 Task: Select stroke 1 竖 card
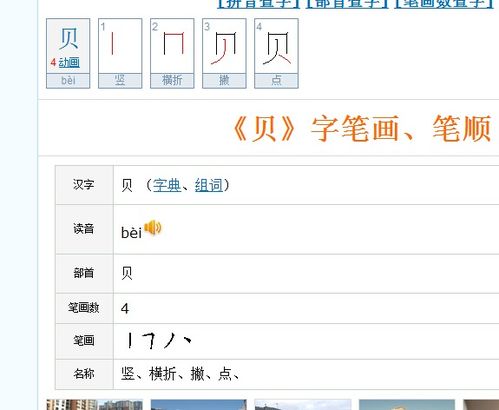pyautogui.click(x=120, y=53)
